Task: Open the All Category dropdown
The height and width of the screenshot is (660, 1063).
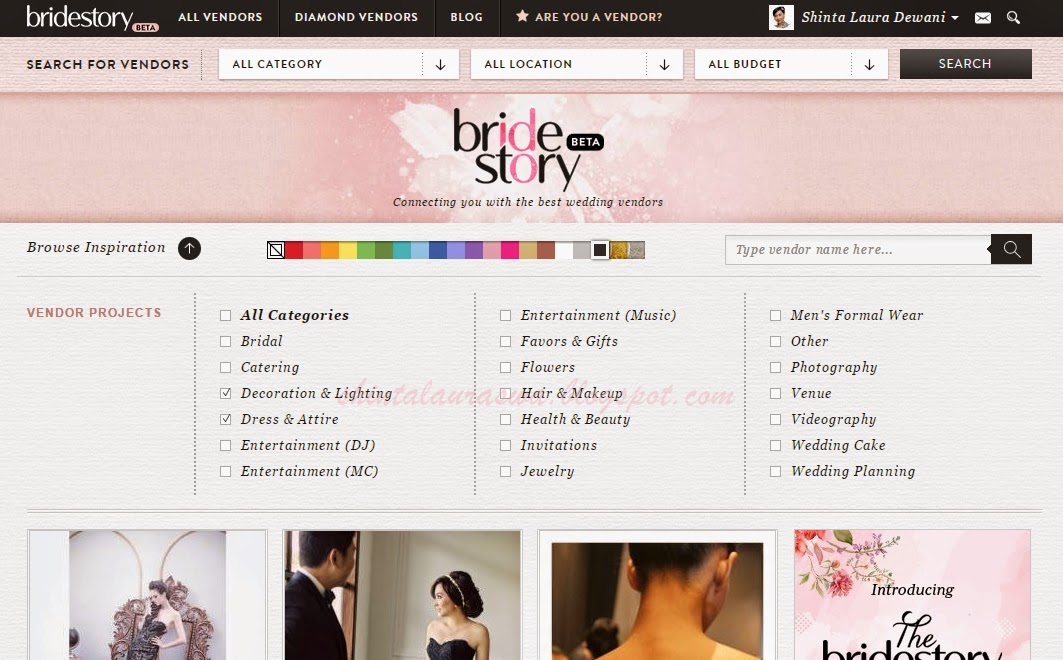Action: click(338, 64)
